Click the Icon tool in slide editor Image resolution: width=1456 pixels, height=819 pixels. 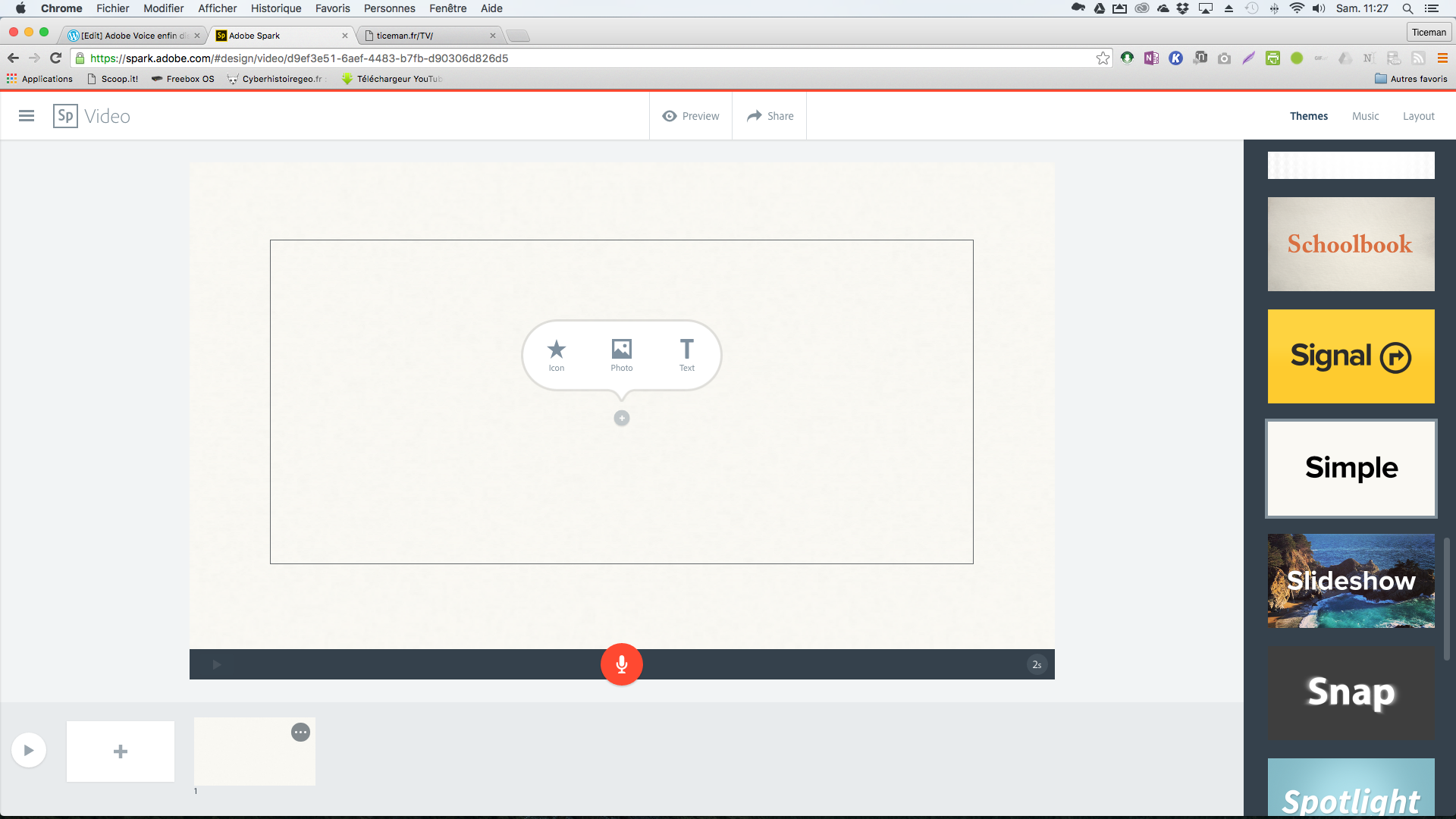[556, 350]
